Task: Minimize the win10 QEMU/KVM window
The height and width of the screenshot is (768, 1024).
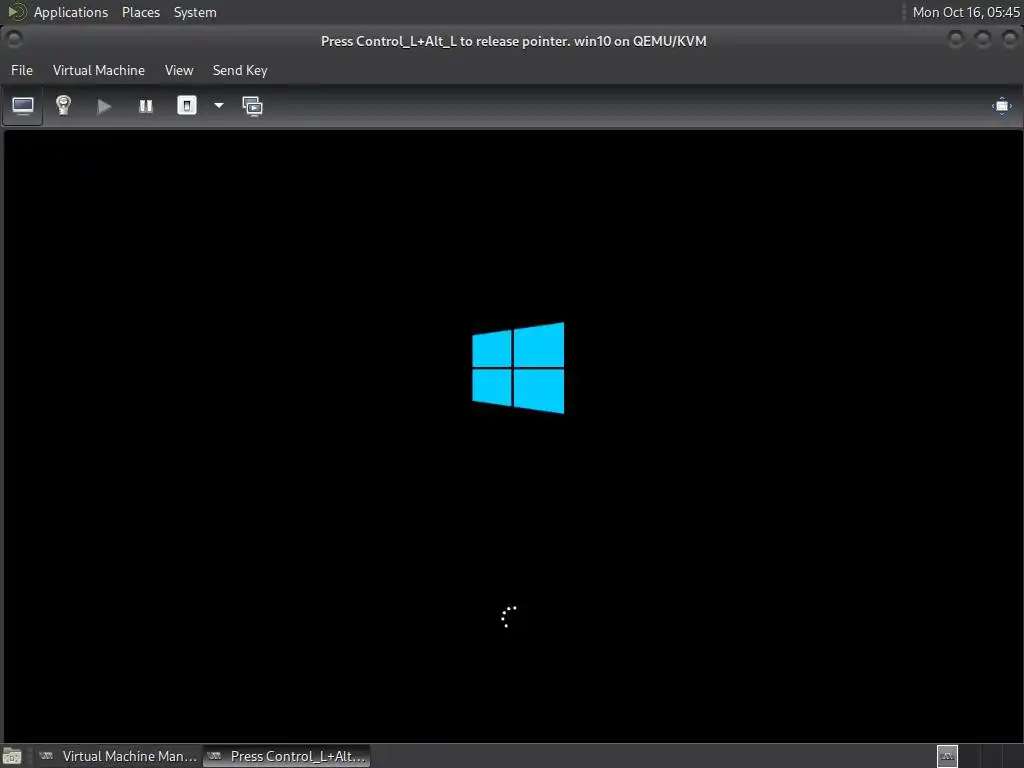Action: 955,40
